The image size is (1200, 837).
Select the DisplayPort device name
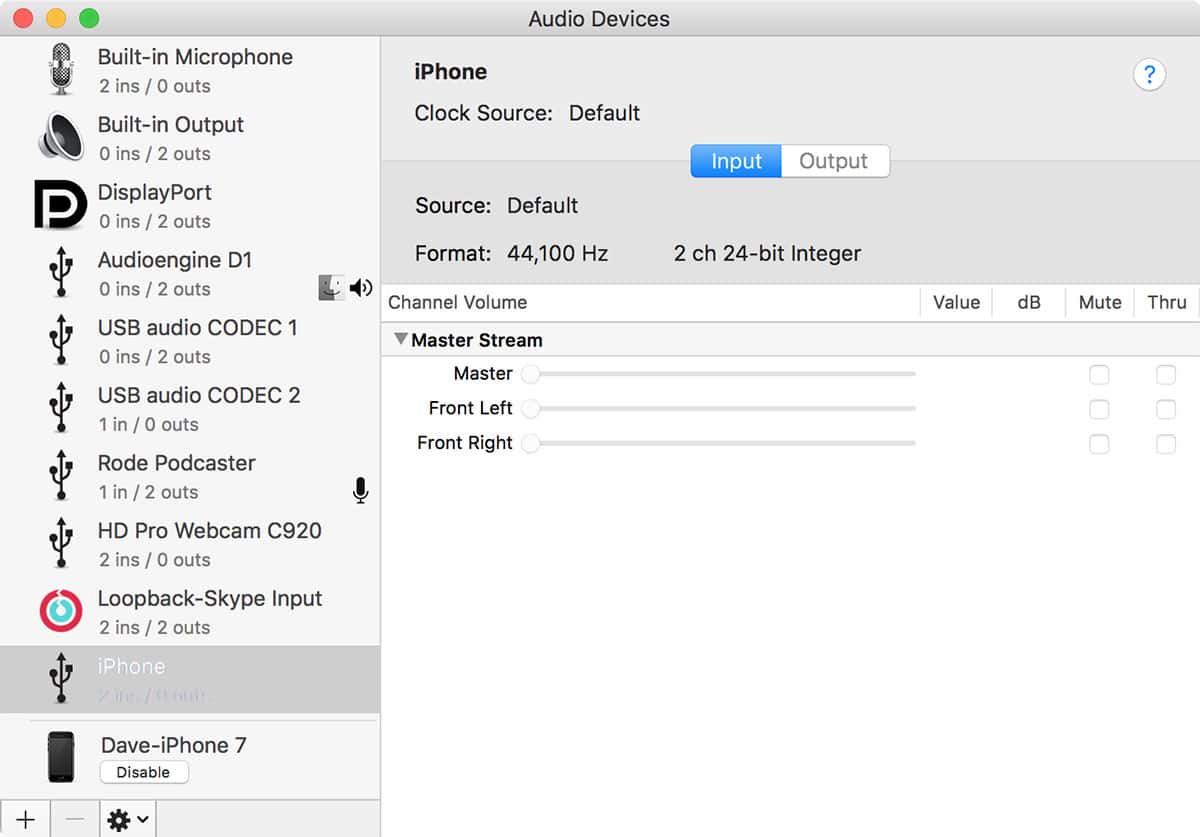coord(155,192)
